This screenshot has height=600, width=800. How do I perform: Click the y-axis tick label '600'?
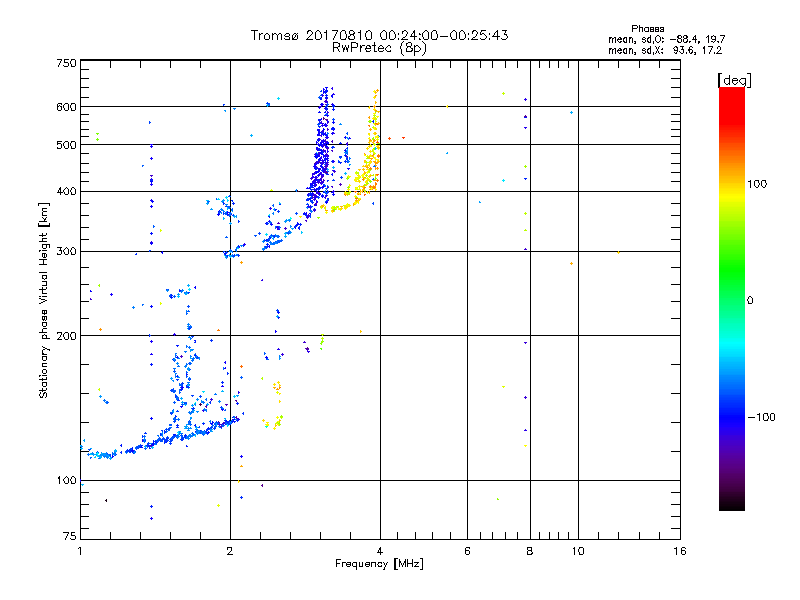pyautogui.click(x=66, y=107)
